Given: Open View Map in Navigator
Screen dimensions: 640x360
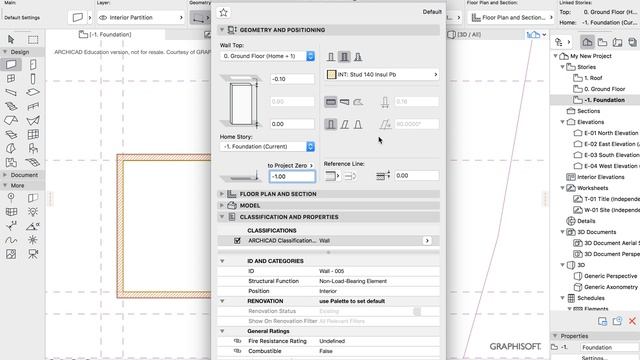Looking at the screenshot, I should 602,42.
